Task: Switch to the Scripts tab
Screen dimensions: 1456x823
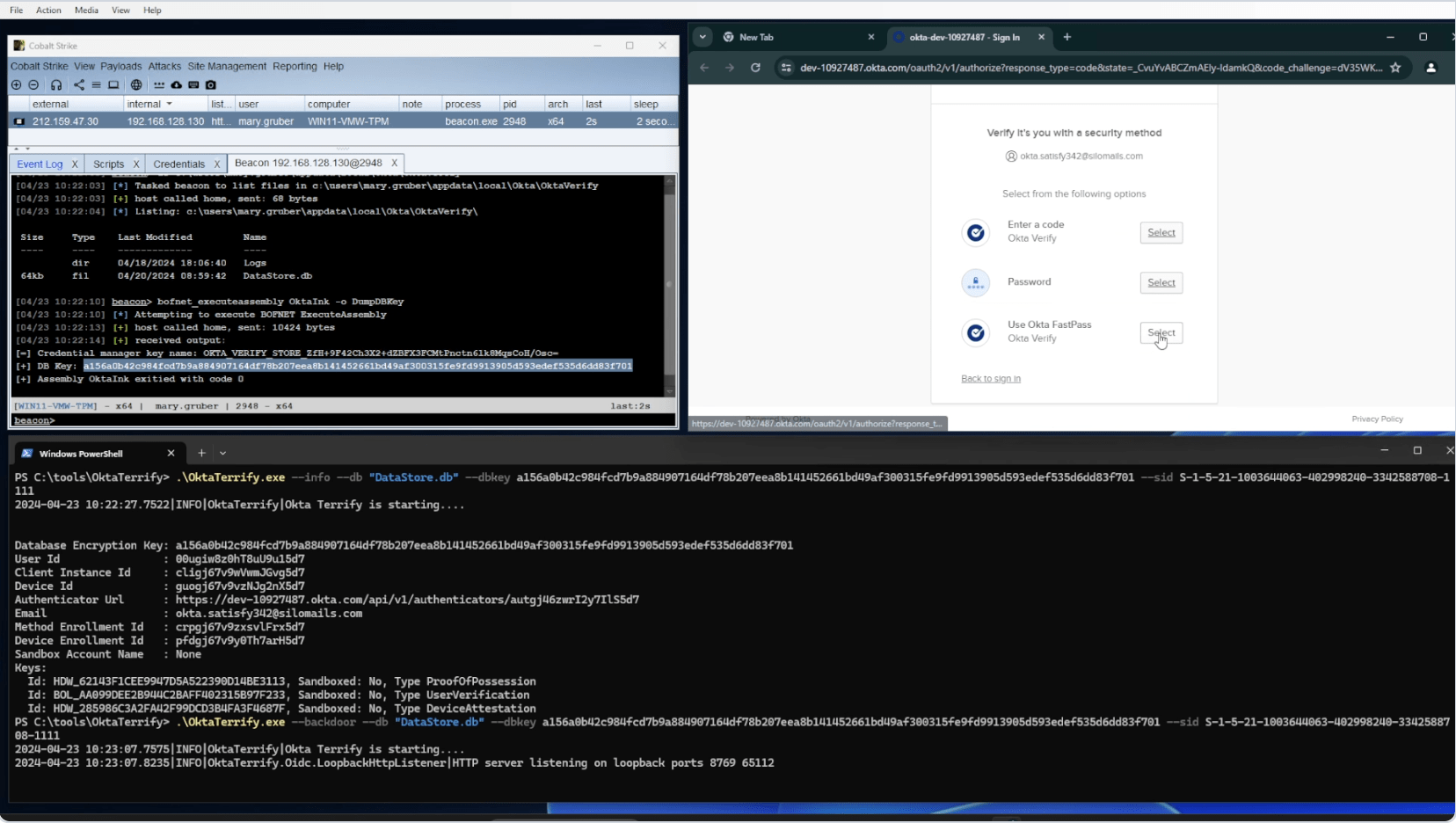Action: (x=109, y=164)
